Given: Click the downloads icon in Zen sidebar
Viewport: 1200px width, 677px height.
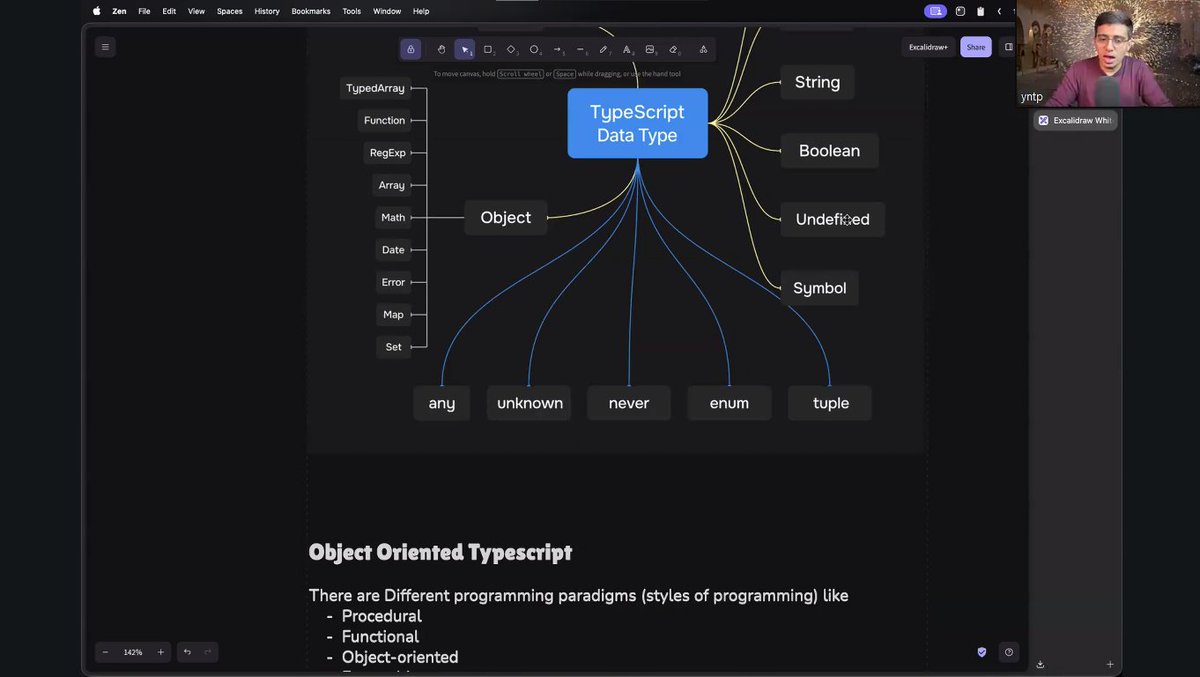Looking at the screenshot, I should coord(1040,664).
